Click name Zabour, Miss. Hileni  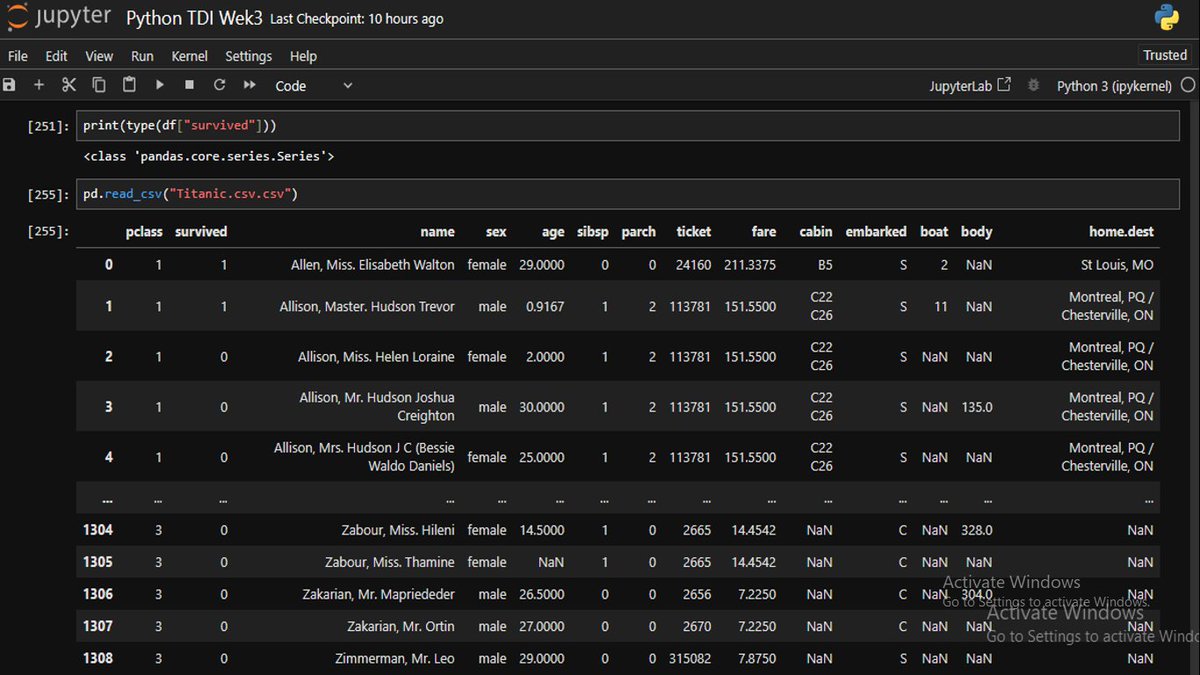coord(397,530)
